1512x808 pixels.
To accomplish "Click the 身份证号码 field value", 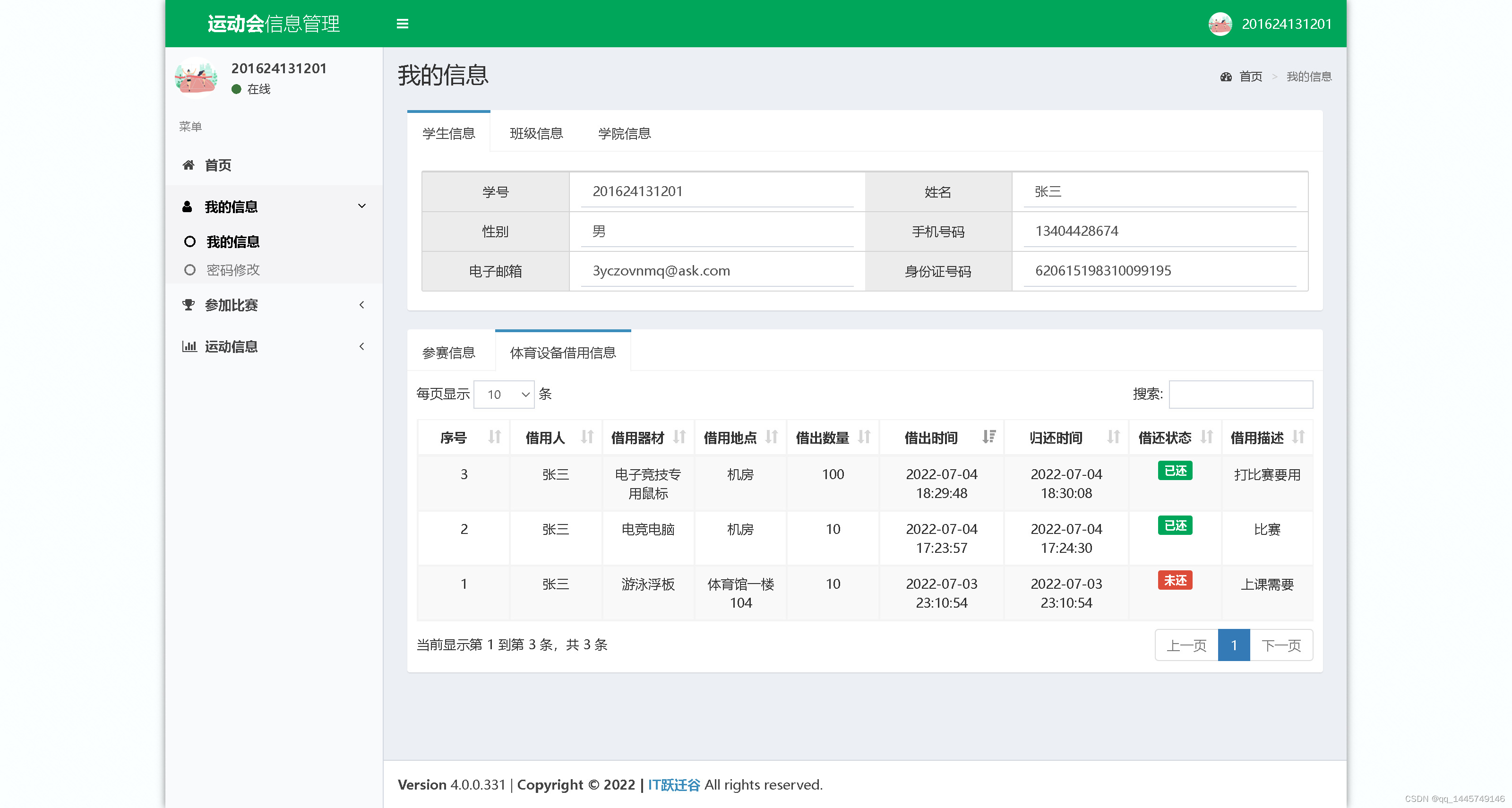I will coord(1159,271).
